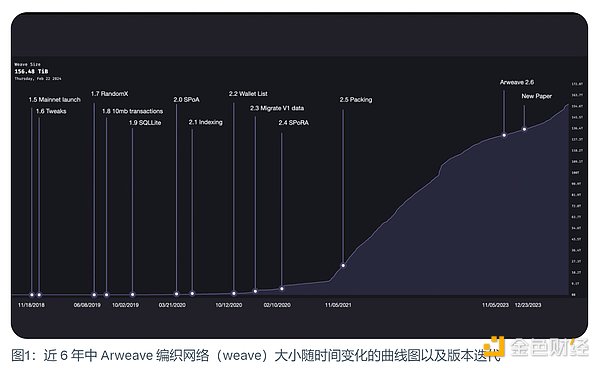The image size is (600, 368).
Task: Click the 1.6 Tweaks marker dot
Action: [x=39, y=295]
